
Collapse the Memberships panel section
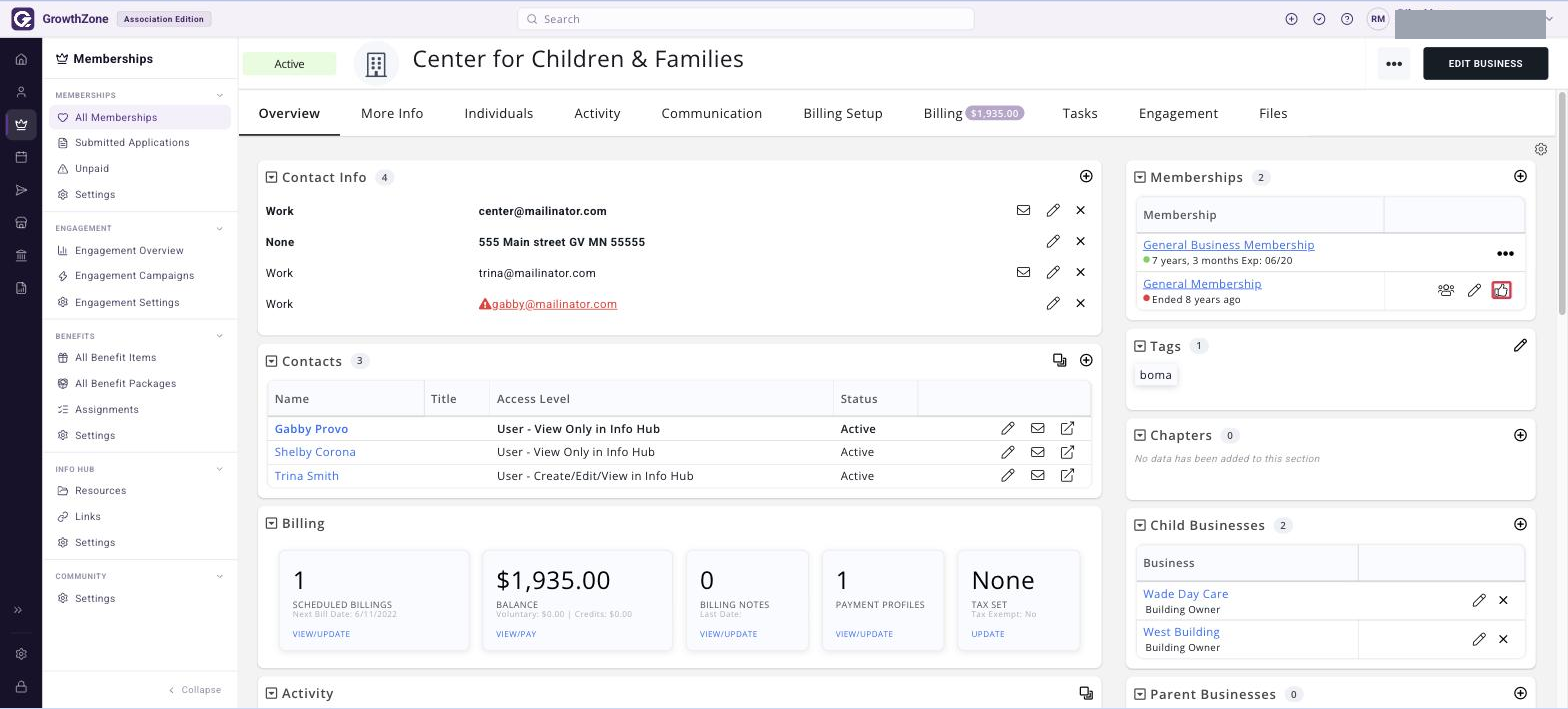point(1139,178)
